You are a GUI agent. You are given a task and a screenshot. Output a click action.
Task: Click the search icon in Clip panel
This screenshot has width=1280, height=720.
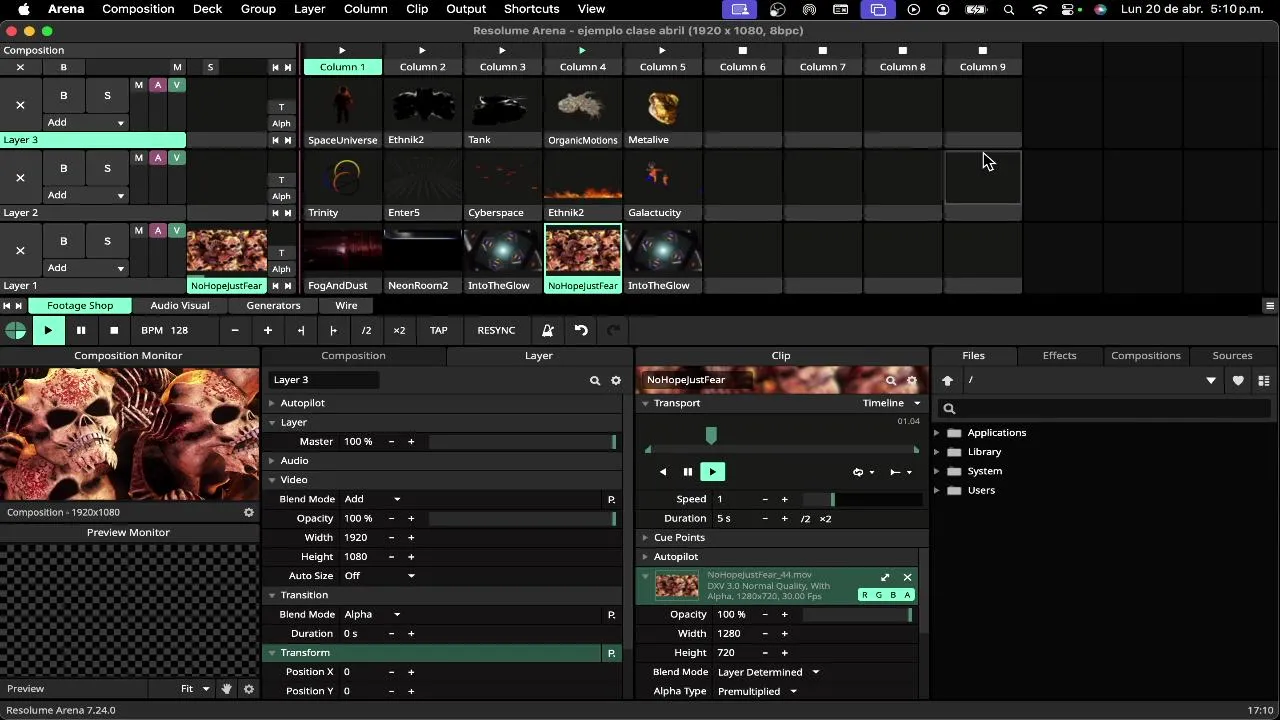(x=891, y=381)
